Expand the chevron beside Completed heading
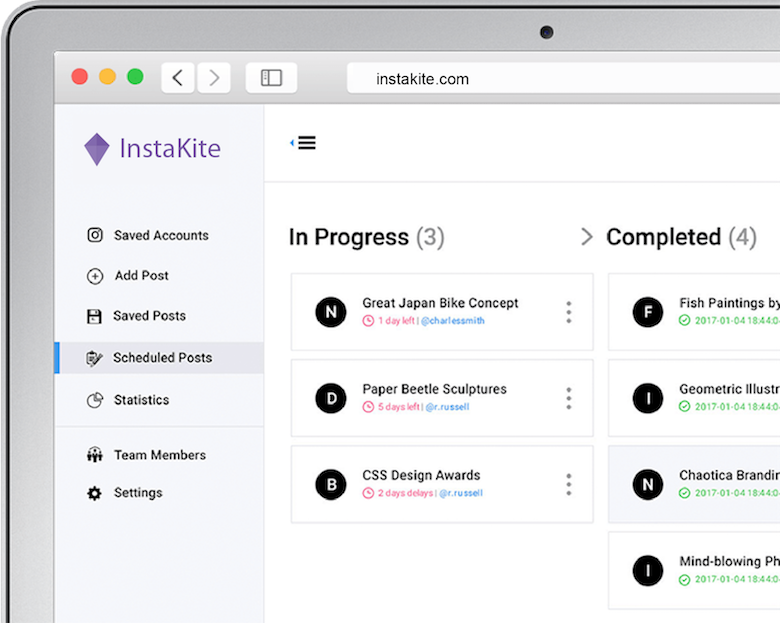780x623 pixels. (586, 237)
